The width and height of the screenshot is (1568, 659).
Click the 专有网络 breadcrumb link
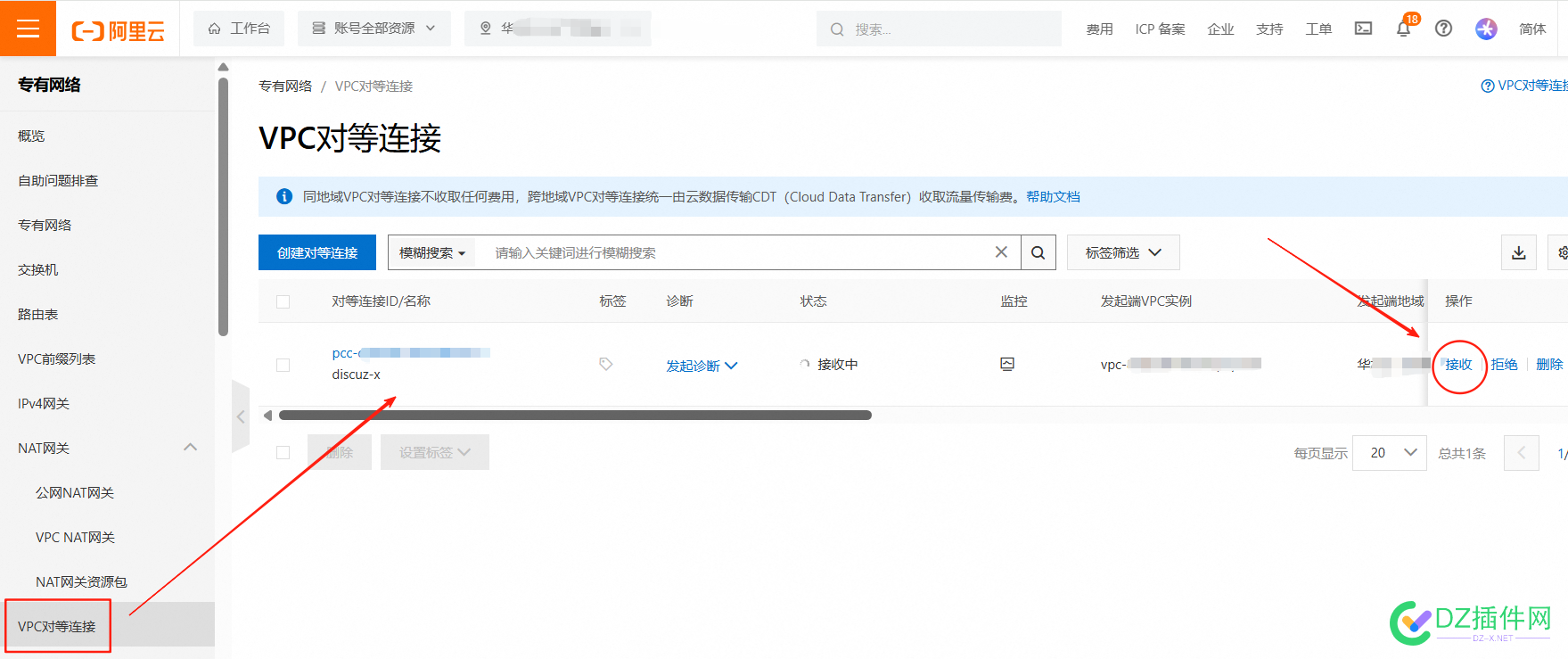285,86
